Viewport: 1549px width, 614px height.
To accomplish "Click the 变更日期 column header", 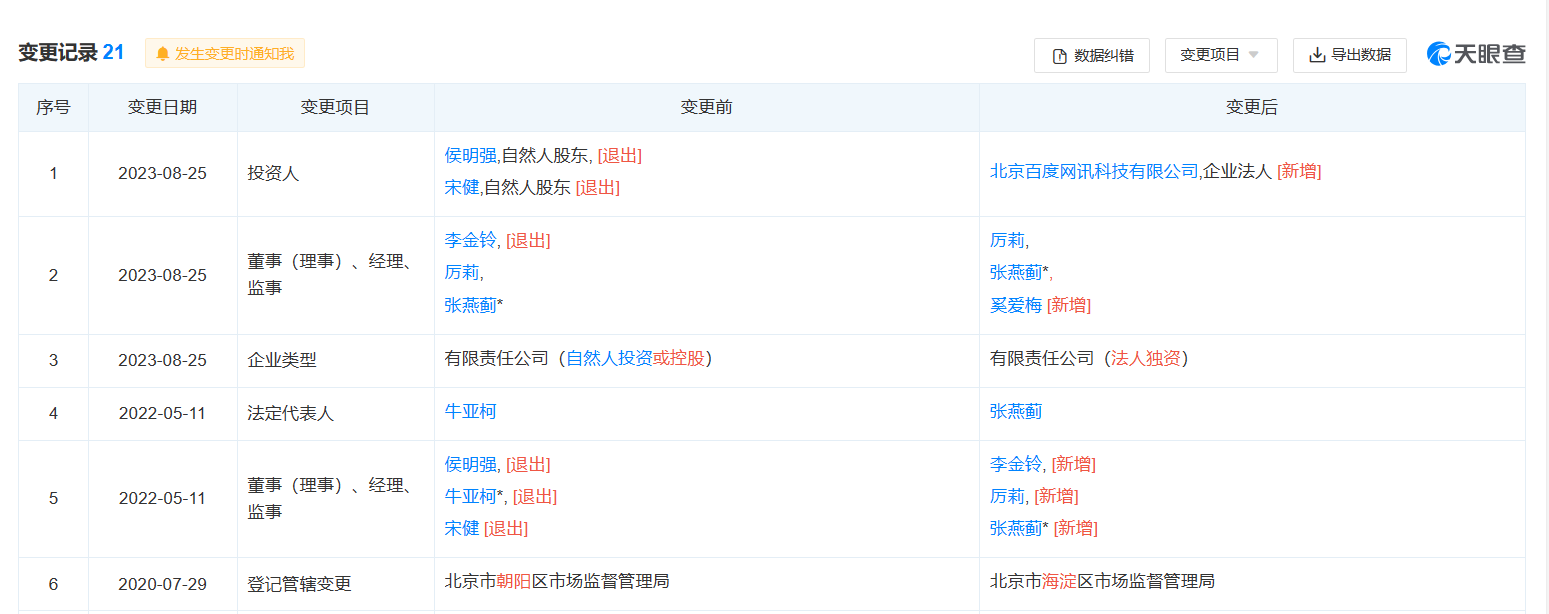I will coord(162,107).
